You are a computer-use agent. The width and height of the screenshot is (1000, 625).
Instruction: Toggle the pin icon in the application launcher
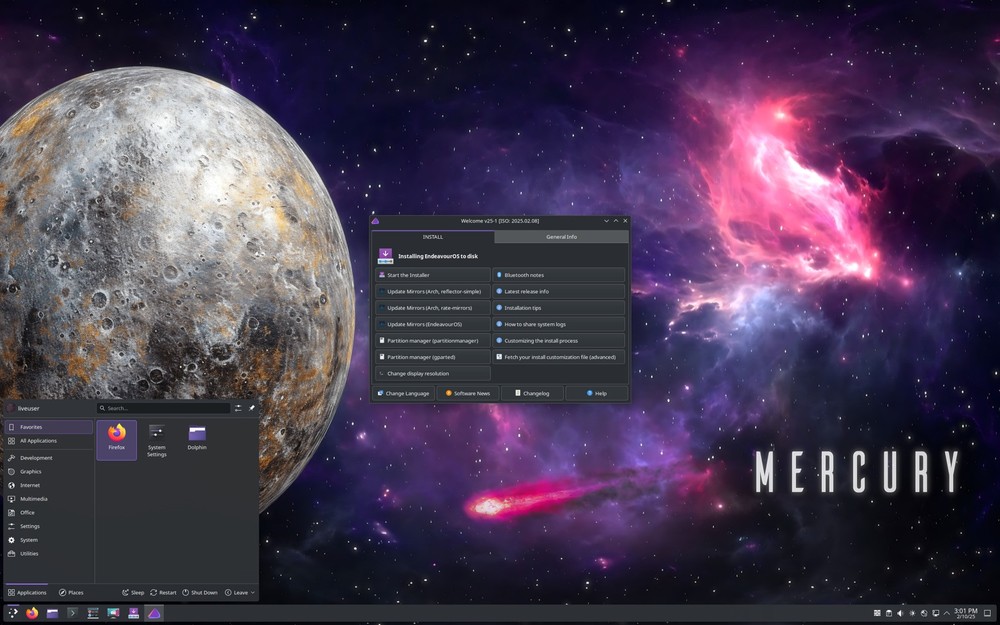pyautogui.click(x=251, y=408)
